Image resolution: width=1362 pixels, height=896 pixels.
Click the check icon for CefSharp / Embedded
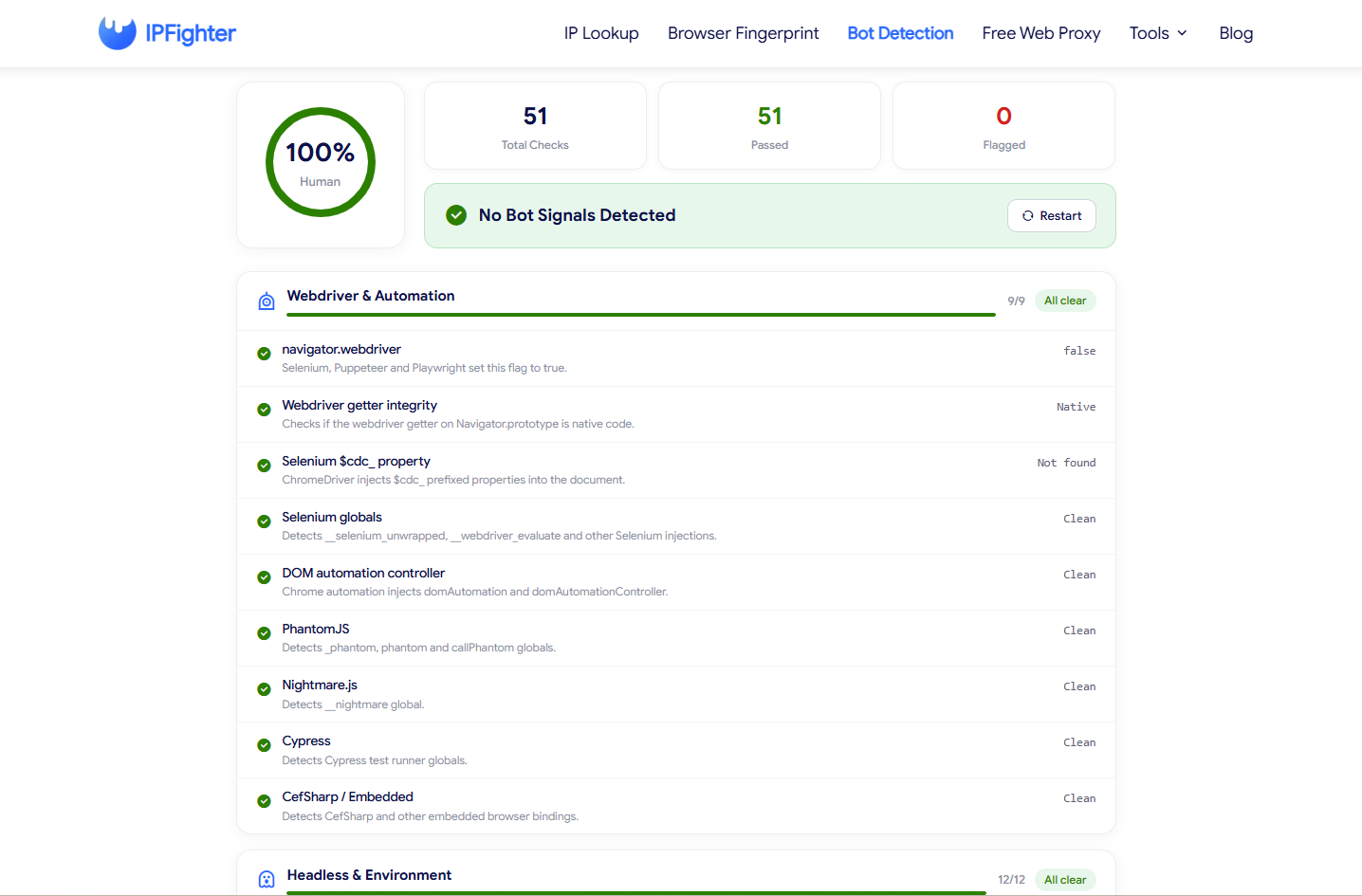(264, 801)
